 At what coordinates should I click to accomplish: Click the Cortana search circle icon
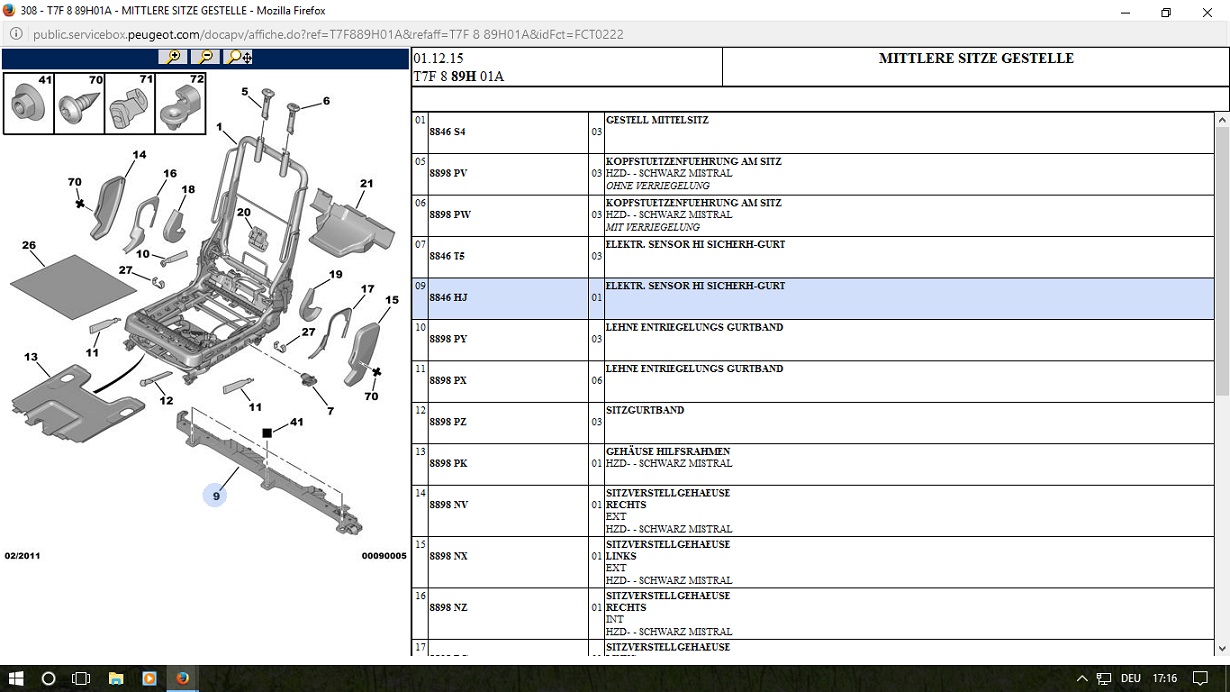pyautogui.click(x=48, y=678)
